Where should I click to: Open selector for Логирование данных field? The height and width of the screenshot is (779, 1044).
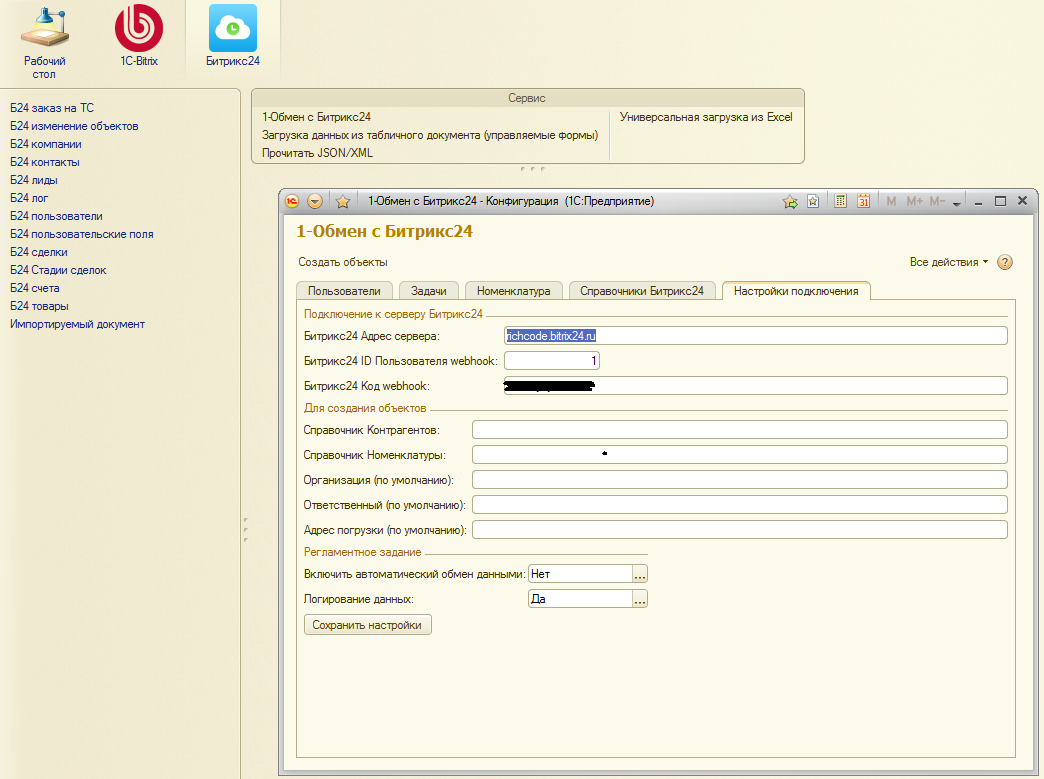tap(640, 599)
